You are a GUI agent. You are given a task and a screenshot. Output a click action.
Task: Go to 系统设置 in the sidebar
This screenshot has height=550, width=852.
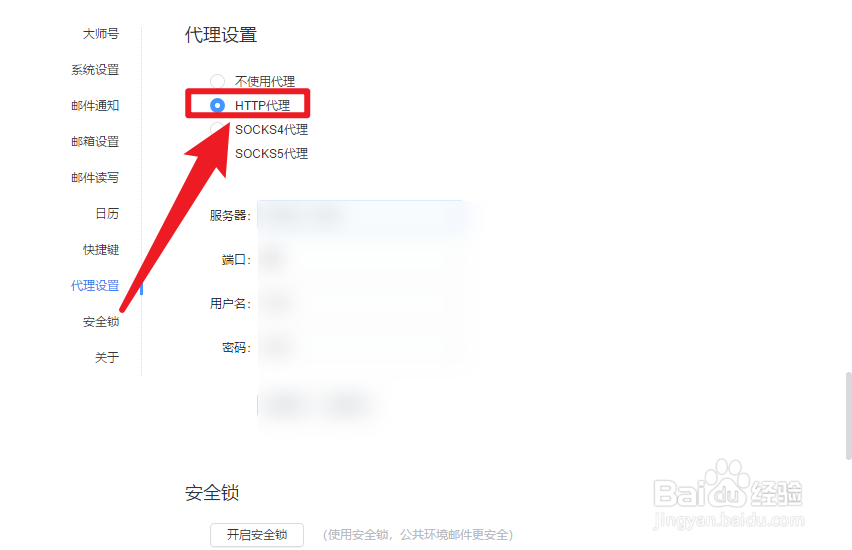95,70
